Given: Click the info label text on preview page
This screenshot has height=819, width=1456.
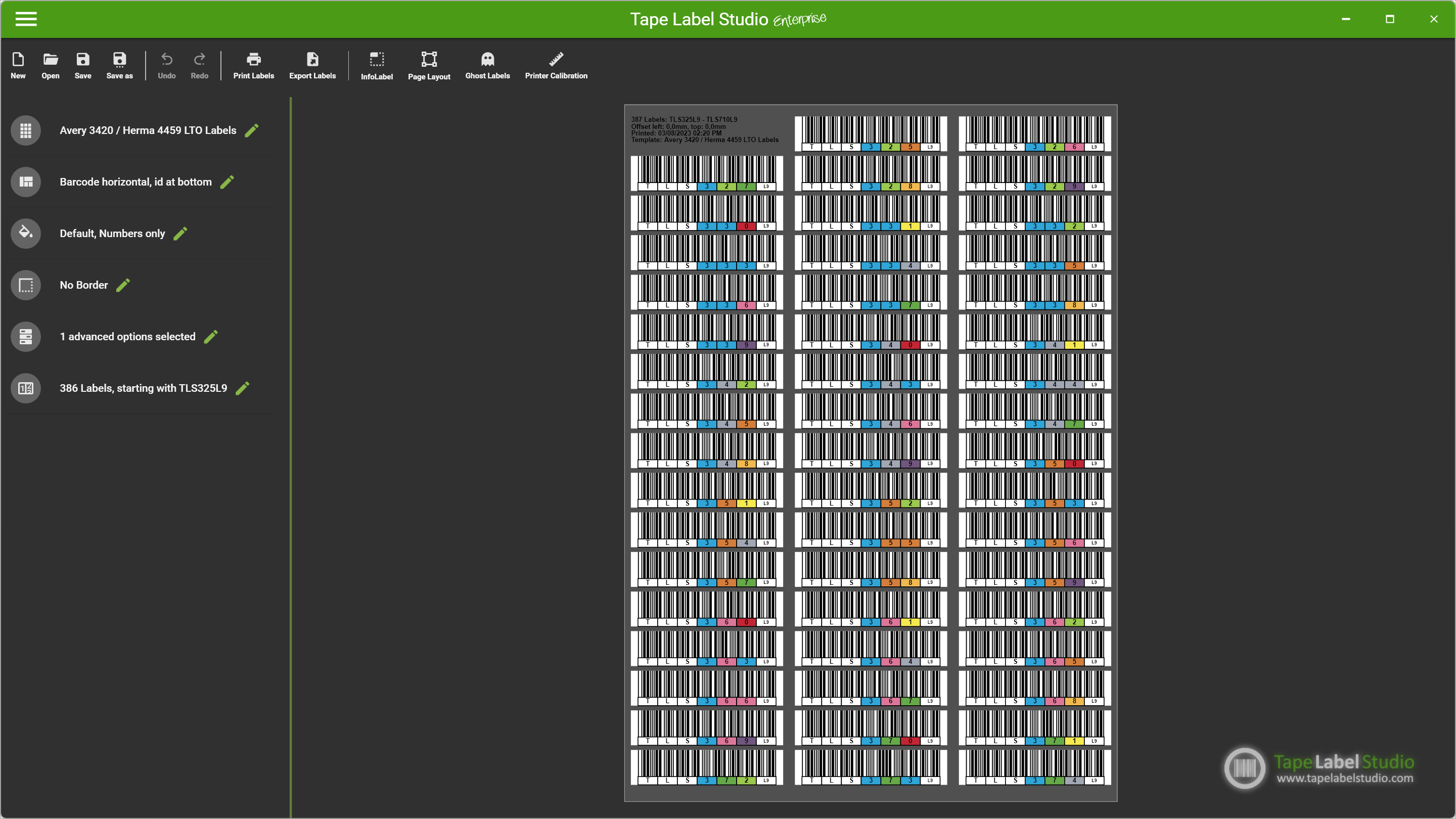Looking at the screenshot, I should coord(704,130).
